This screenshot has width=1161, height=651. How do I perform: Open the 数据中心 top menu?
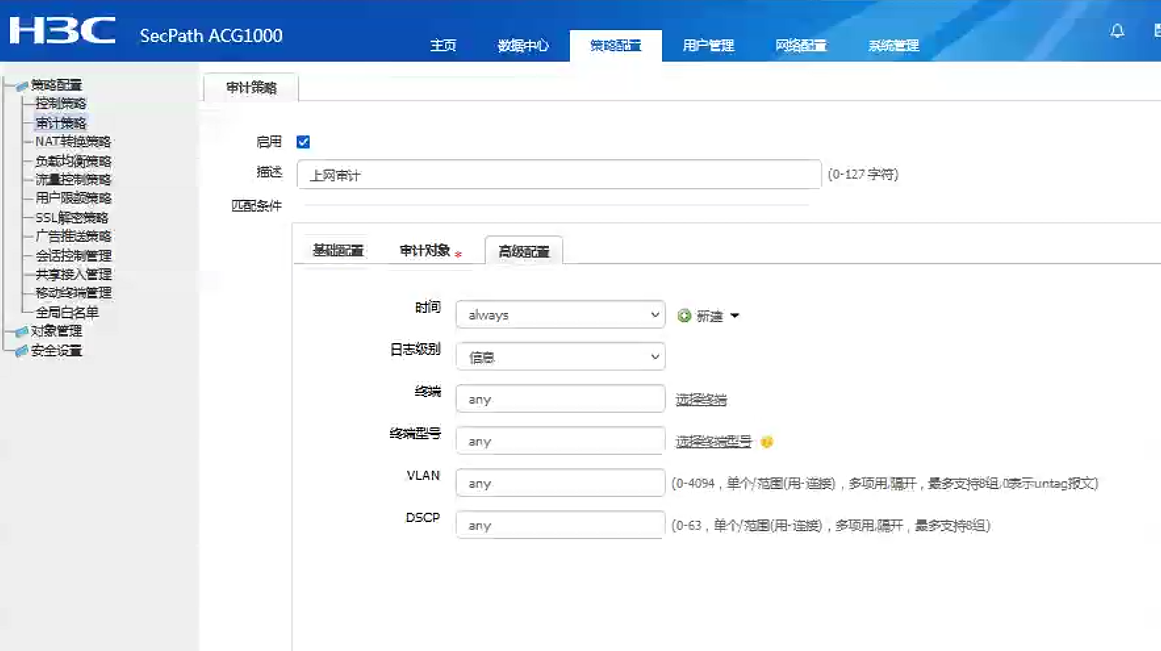tap(523, 45)
